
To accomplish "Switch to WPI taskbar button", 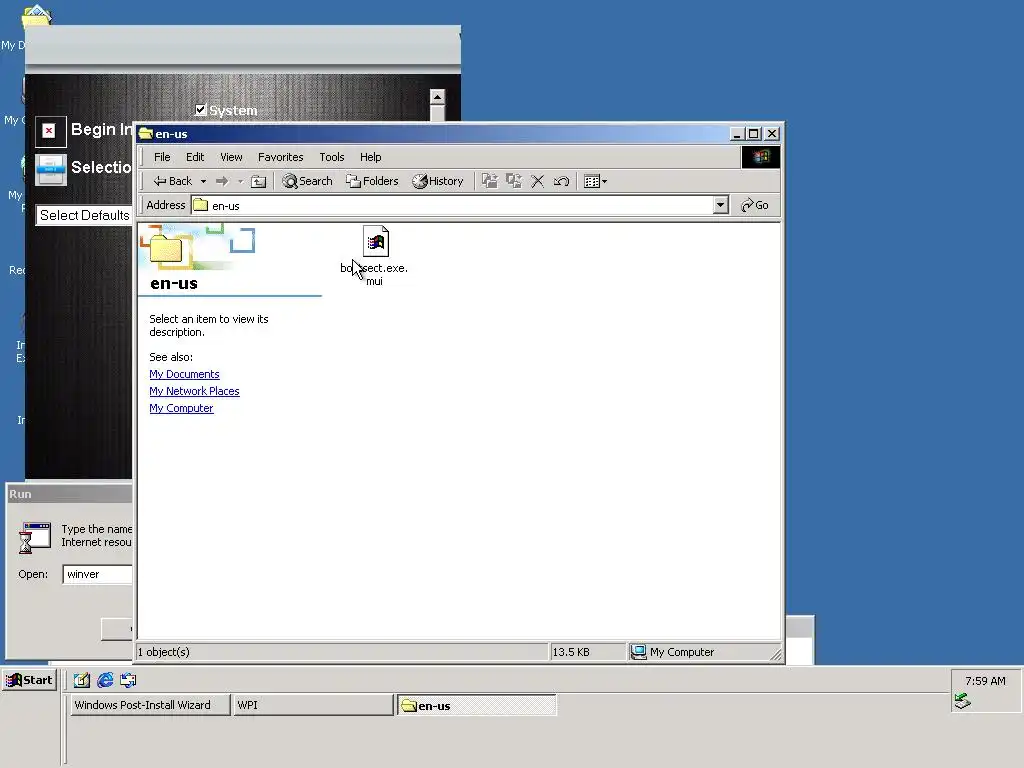I will pos(313,705).
